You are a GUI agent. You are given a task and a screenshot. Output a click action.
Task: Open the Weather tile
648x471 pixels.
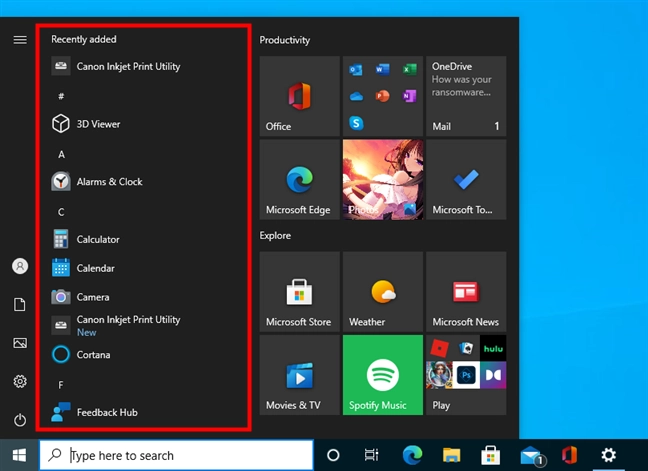click(383, 292)
